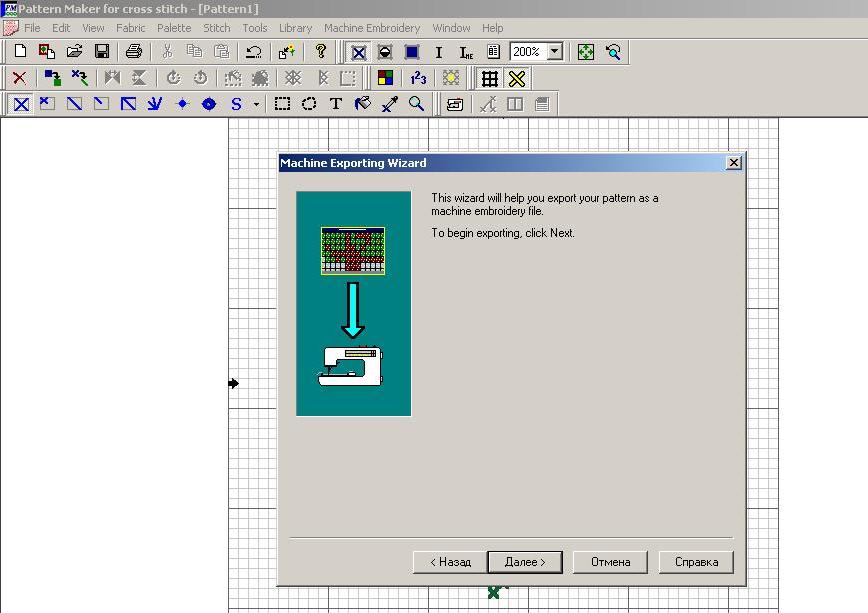
Task: Open the Palette menu
Action: tap(174, 28)
